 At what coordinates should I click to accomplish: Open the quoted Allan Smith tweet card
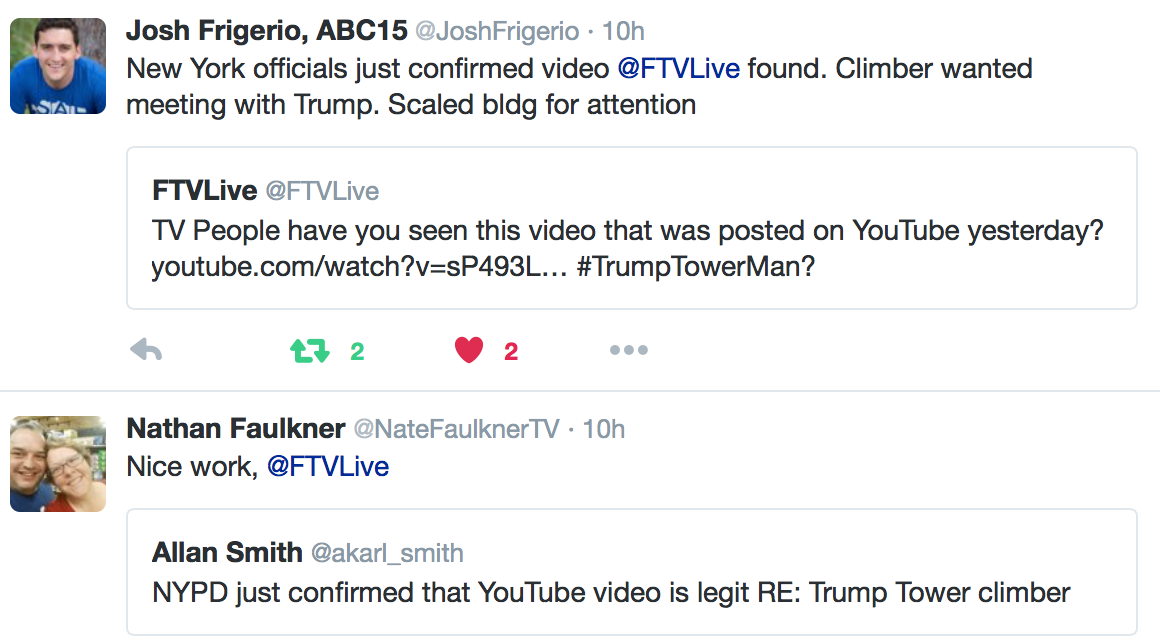pyautogui.click(x=632, y=572)
